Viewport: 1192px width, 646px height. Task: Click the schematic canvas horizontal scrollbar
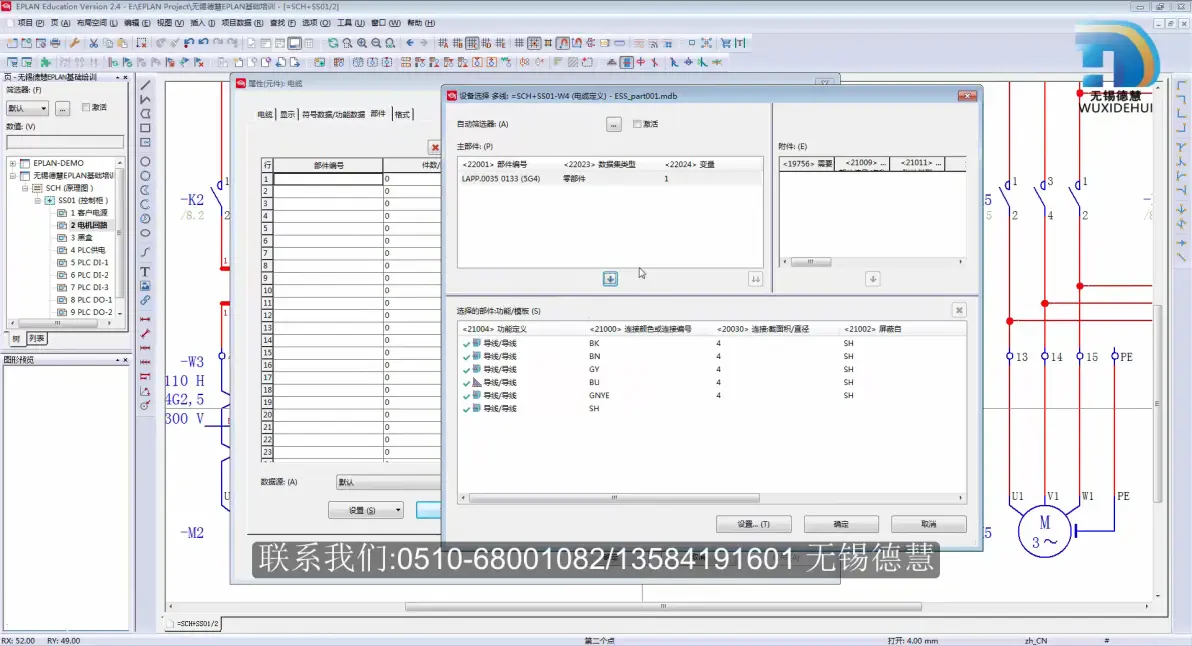click(x=663, y=606)
